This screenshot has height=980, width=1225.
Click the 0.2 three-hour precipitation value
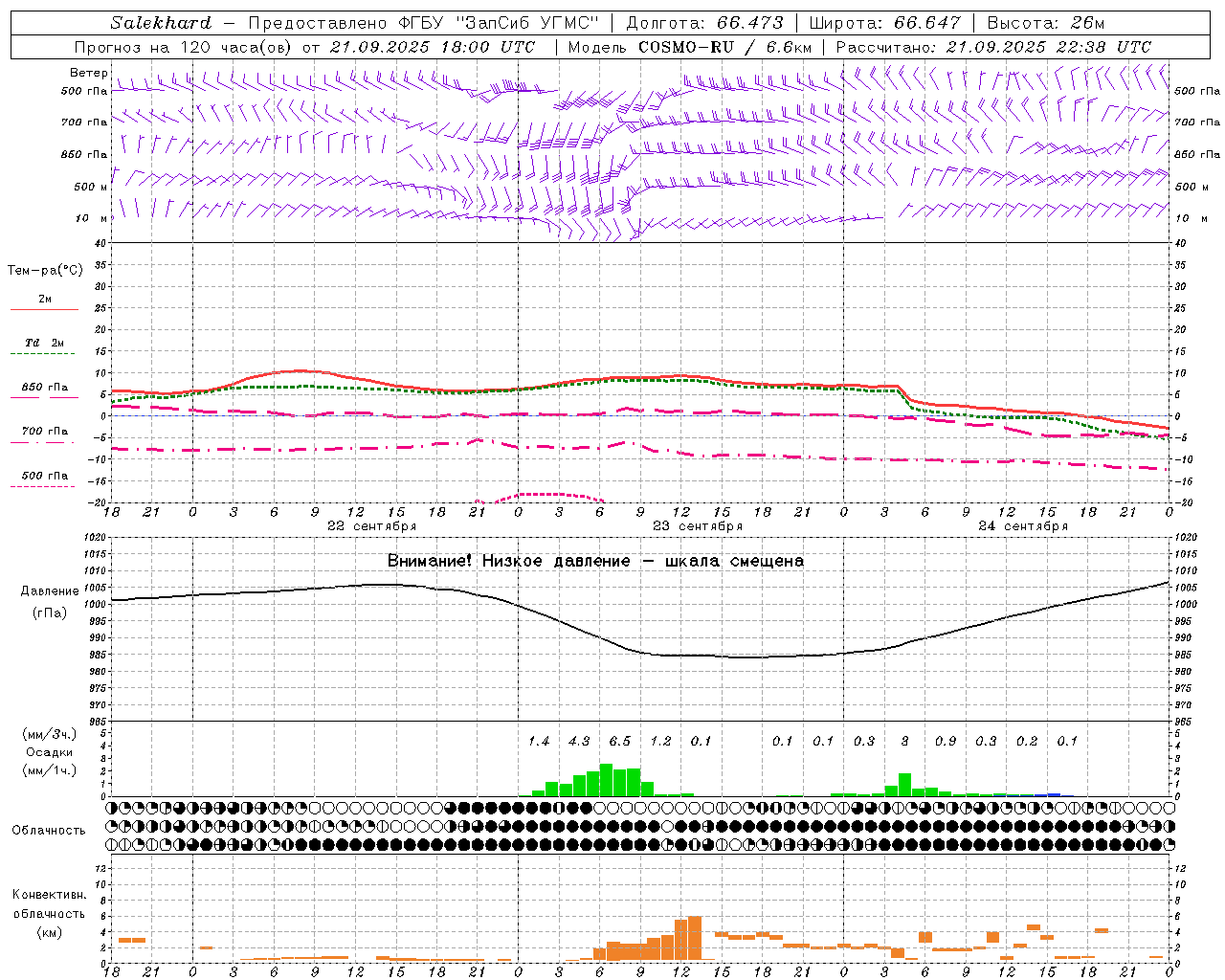1027,741
